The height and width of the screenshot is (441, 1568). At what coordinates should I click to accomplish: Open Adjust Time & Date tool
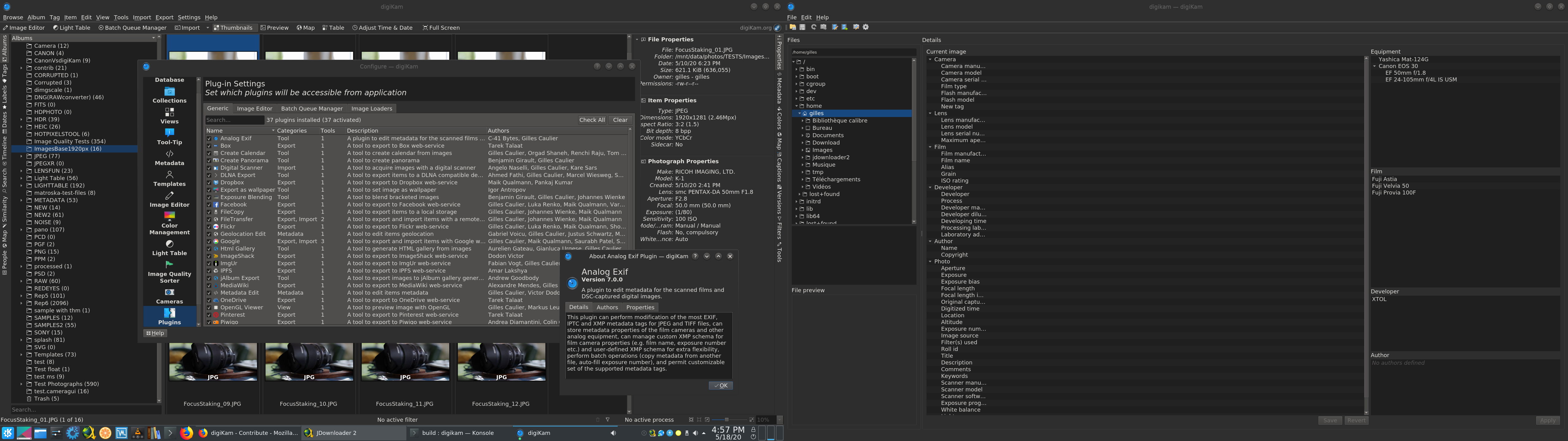tap(382, 28)
